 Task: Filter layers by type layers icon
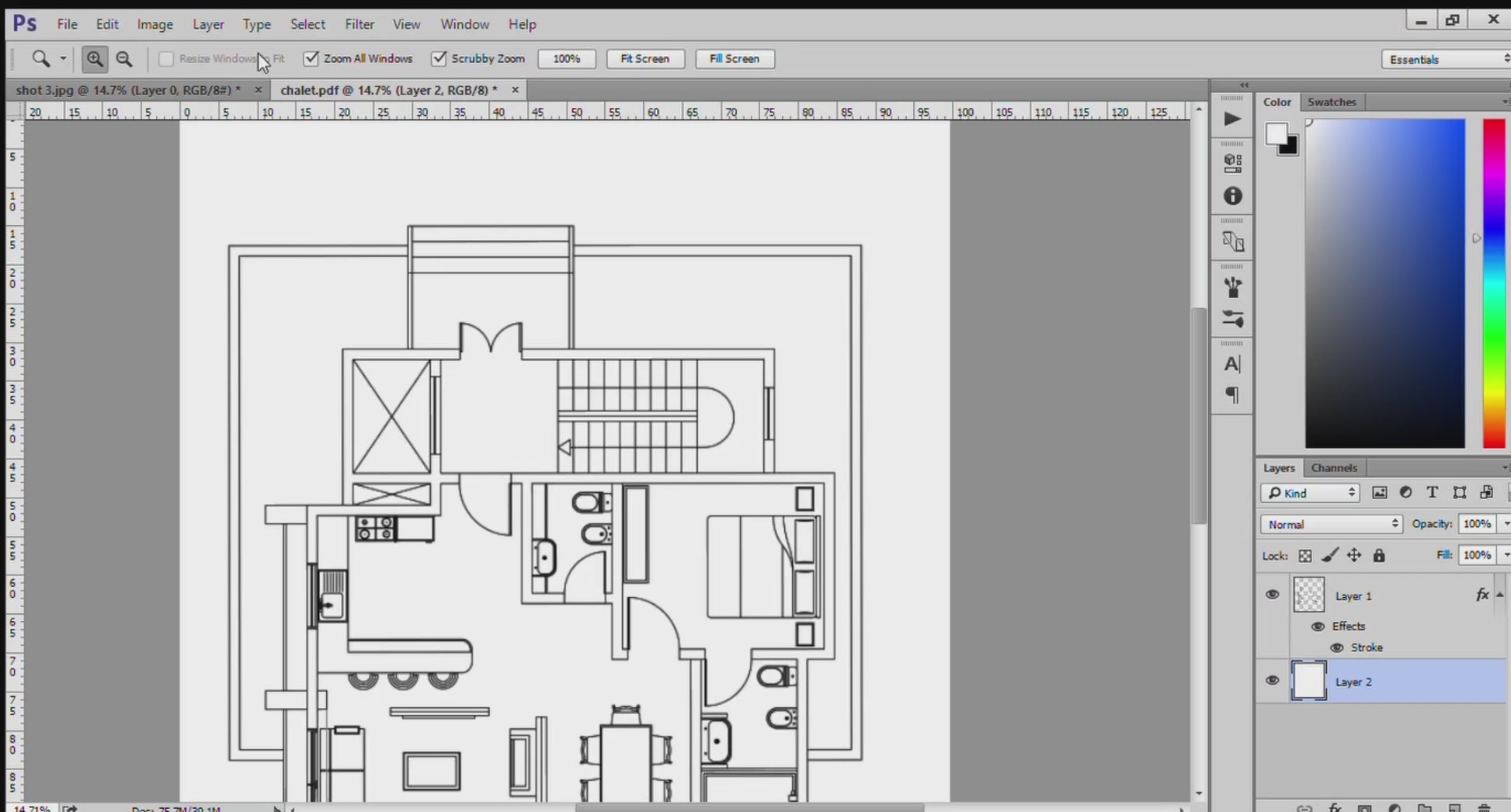(1432, 493)
